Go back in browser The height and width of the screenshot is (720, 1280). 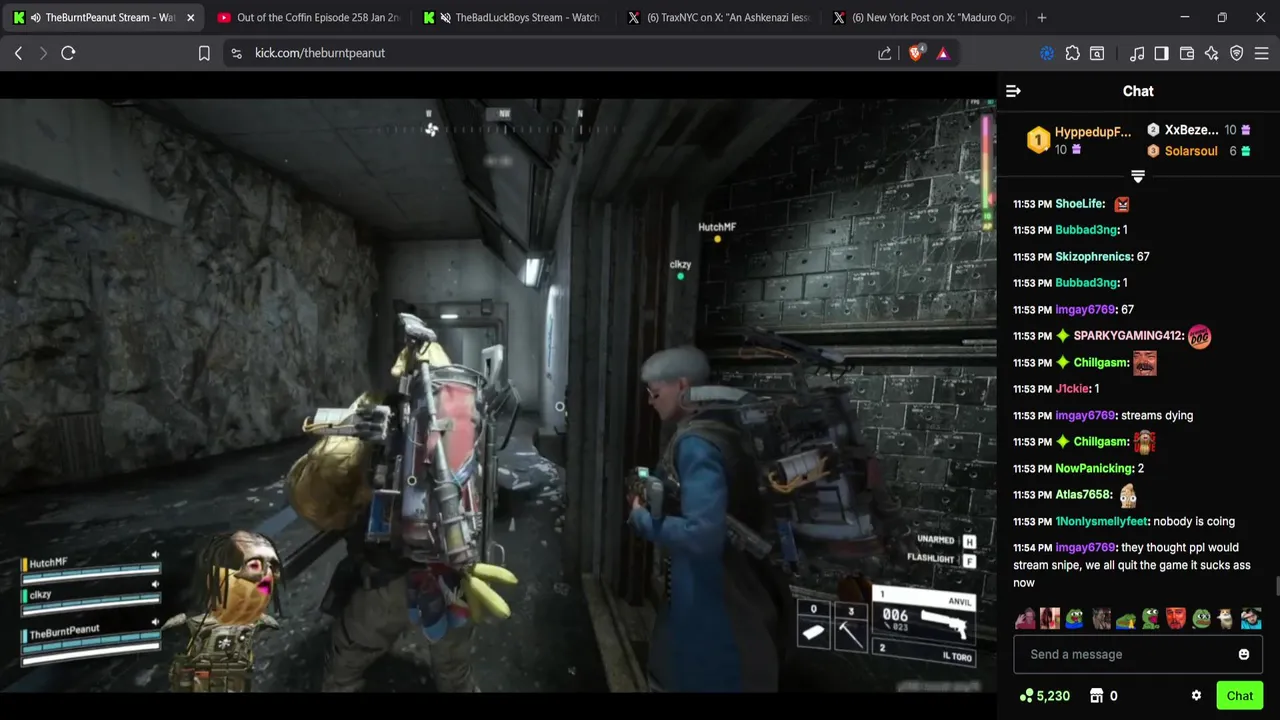pyautogui.click(x=18, y=53)
